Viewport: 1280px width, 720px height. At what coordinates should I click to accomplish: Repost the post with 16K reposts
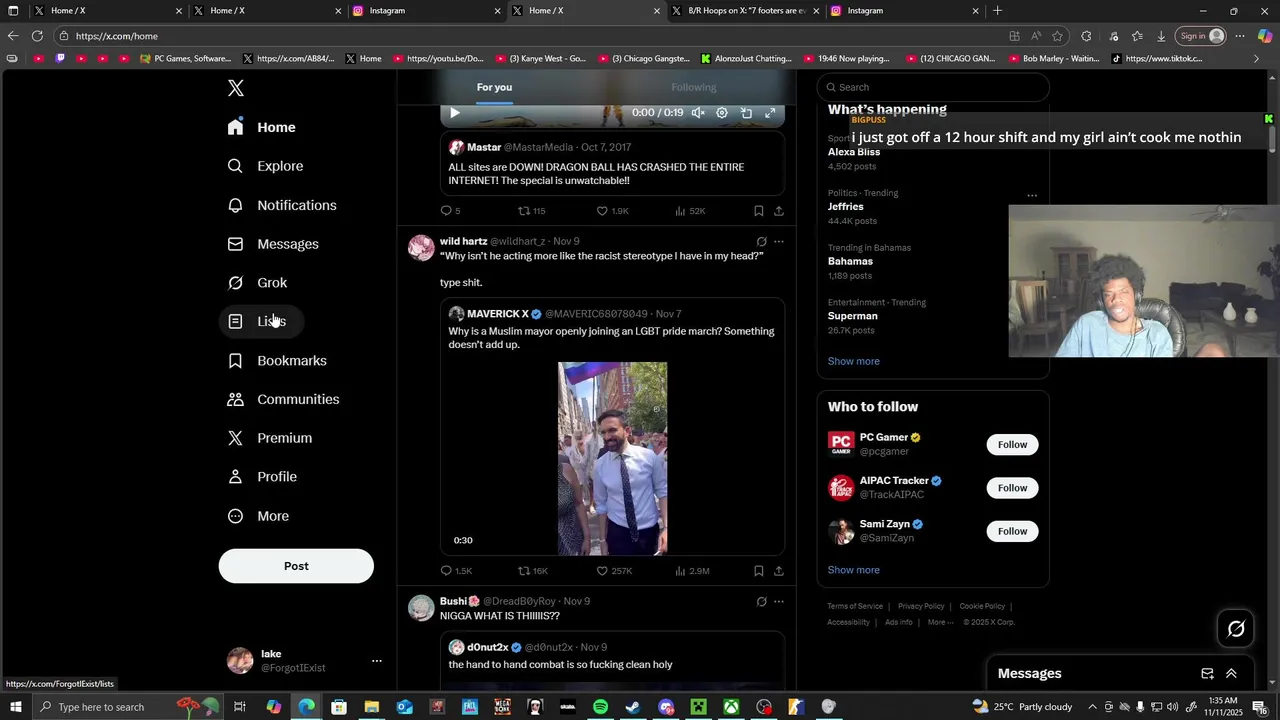point(532,571)
